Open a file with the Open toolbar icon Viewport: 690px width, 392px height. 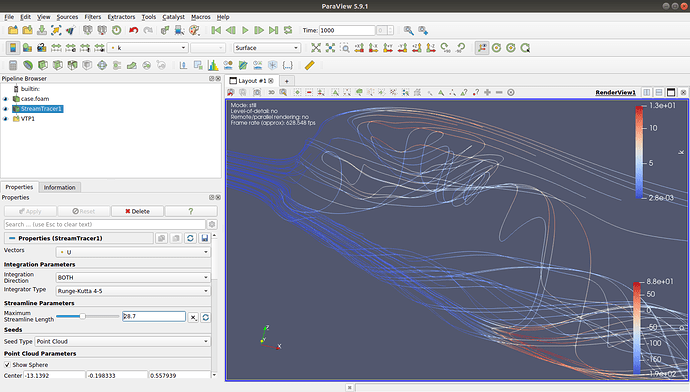pos(13,30)
